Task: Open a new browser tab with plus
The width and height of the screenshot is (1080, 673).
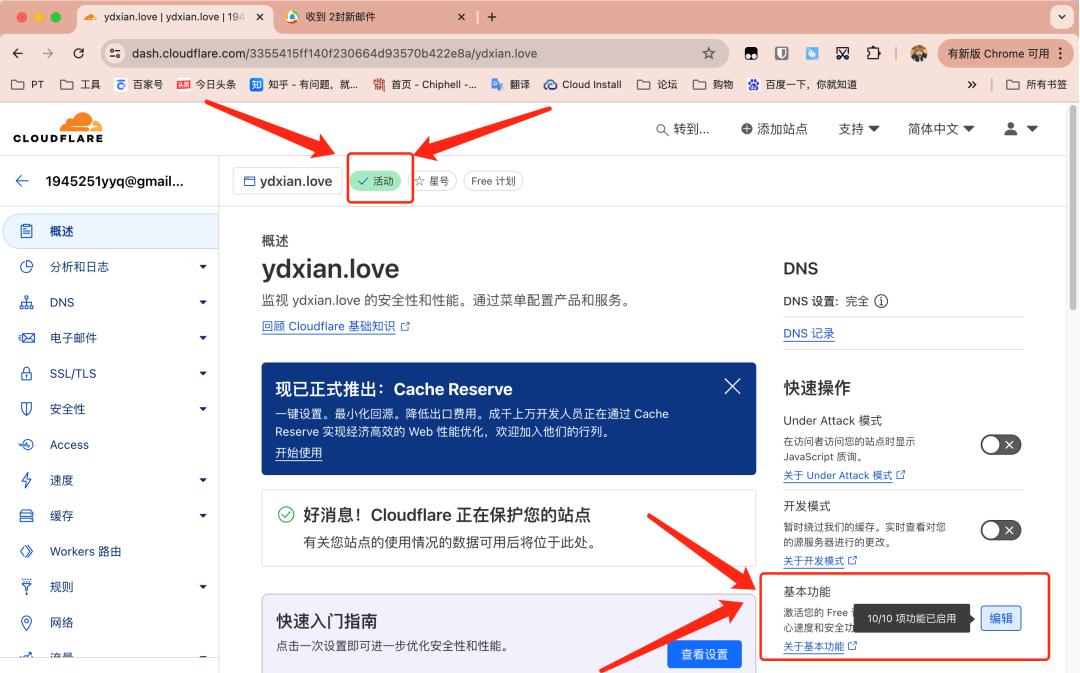Action: coord(492,17)
